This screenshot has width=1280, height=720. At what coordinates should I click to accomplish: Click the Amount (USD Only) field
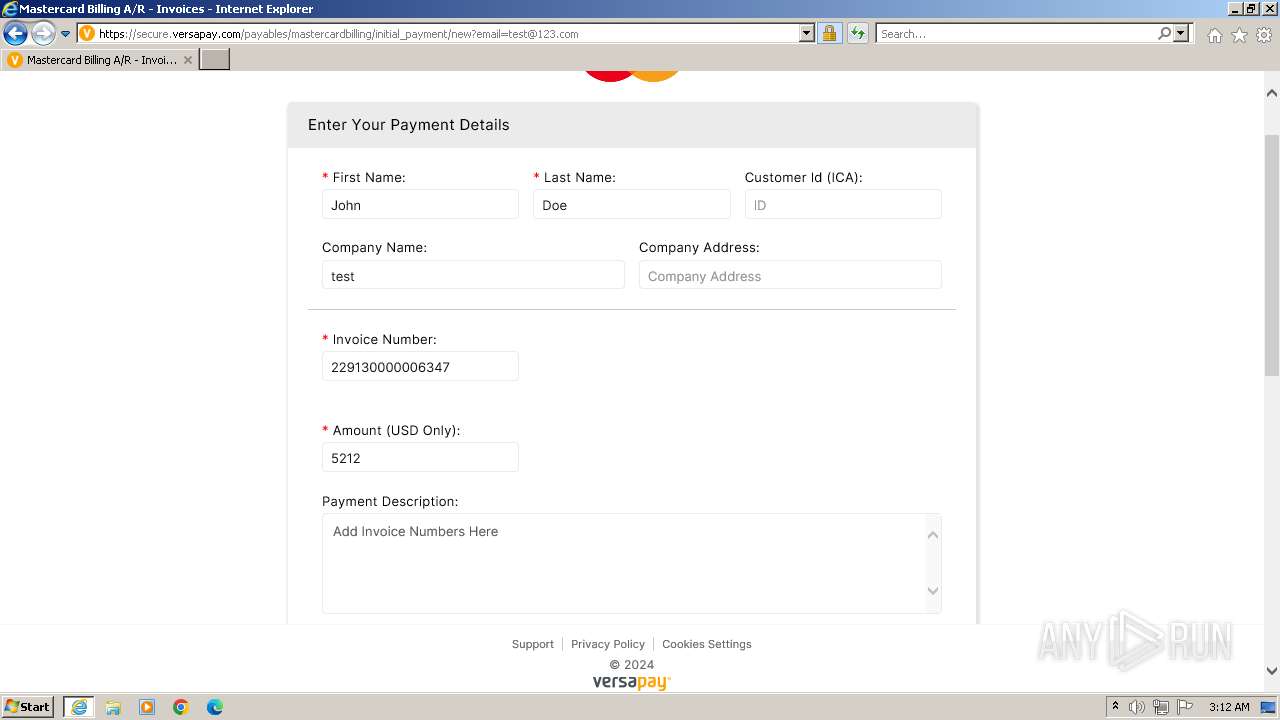pyautogui.click(x=420, y=457)
